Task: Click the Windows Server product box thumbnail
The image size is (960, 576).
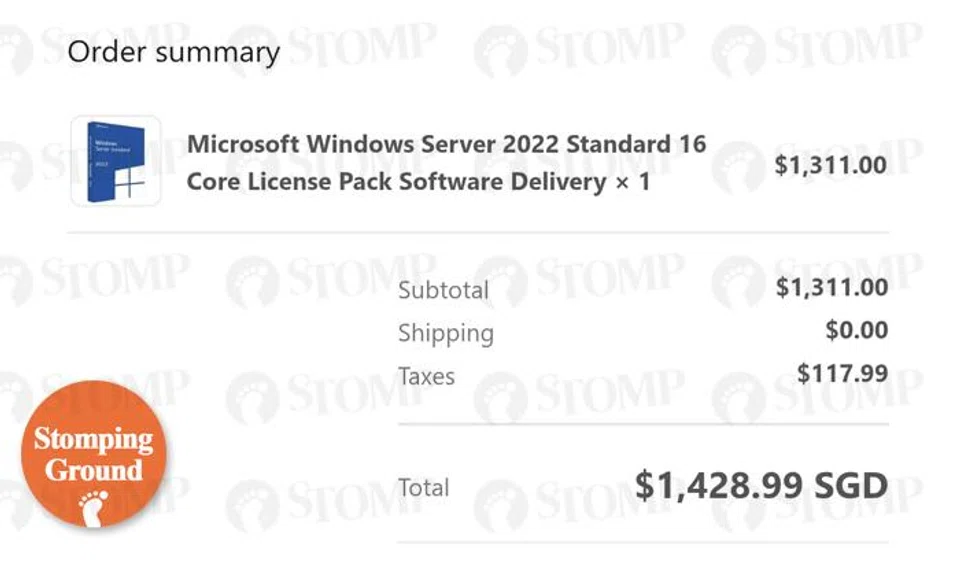Action: (115, 161)
